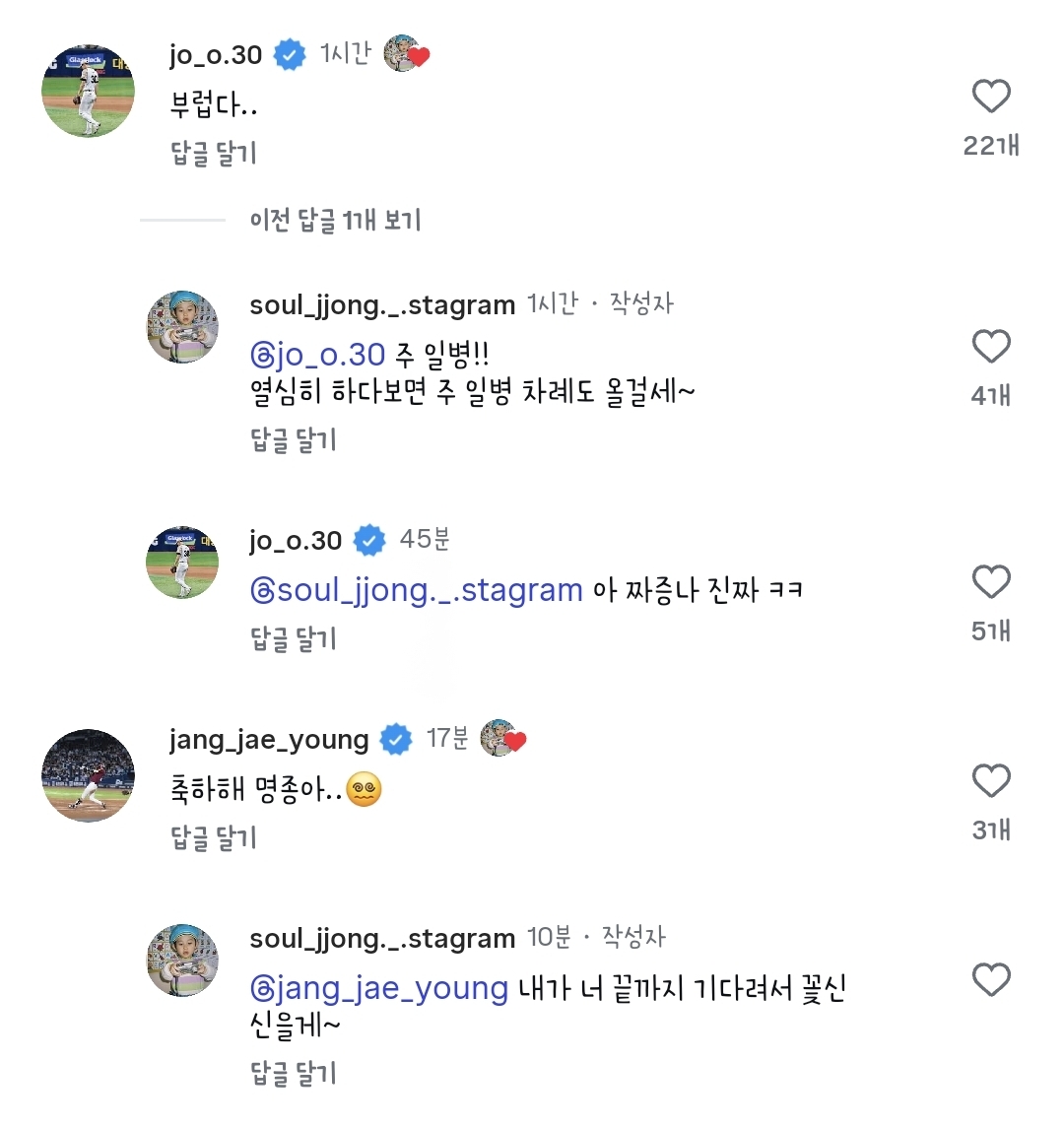The height and width of the screenshot is (1128, 1064).
Task: Click author-liked heart badge on jang_jae_young comment
Action: [502, 739]
